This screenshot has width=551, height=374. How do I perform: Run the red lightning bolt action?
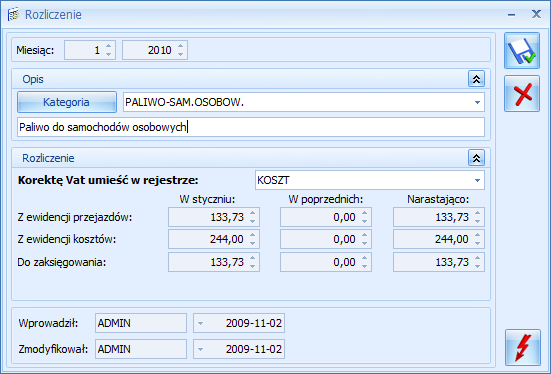click(x=523, y=348)
